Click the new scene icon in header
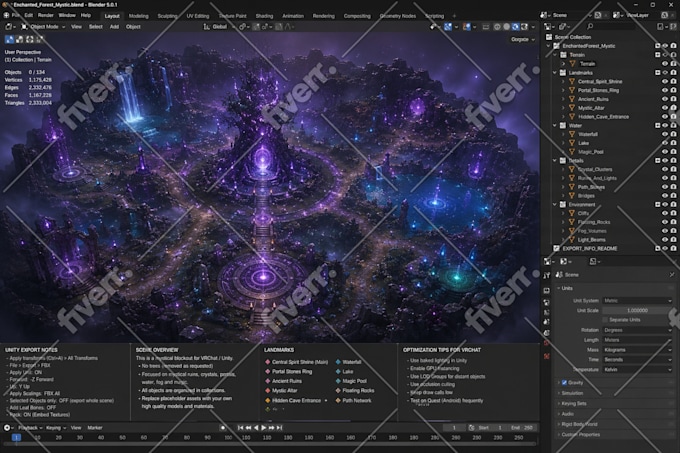 point(598,15)
